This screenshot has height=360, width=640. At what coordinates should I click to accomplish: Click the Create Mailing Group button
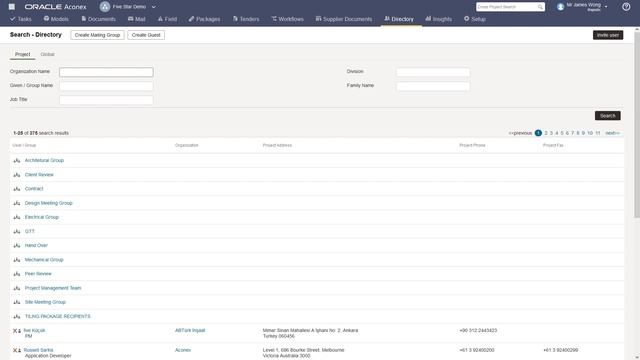tap(97, 35)
